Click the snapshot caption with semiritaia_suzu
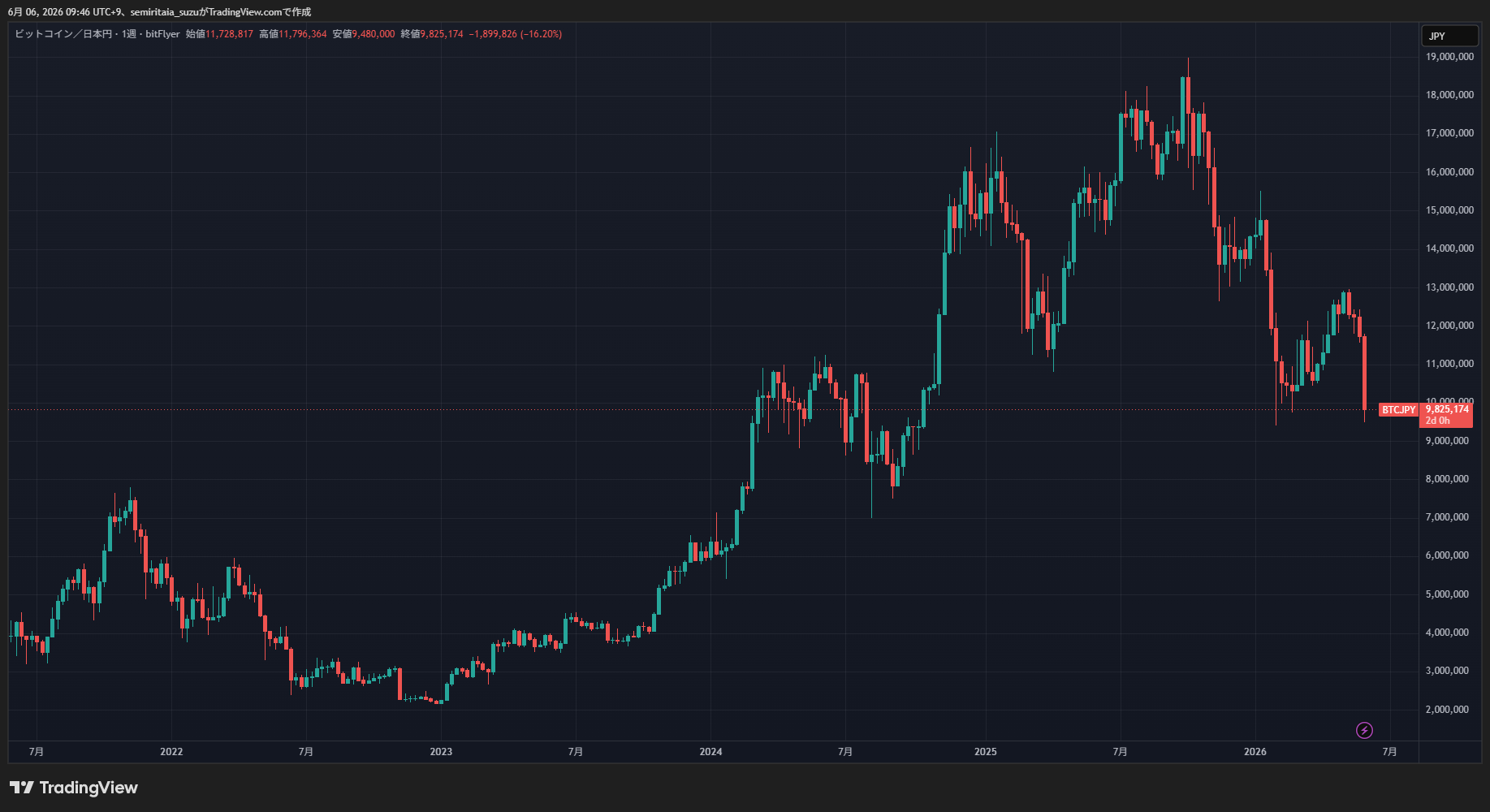This screenshot has width=1490, height=812. [159, 12]
